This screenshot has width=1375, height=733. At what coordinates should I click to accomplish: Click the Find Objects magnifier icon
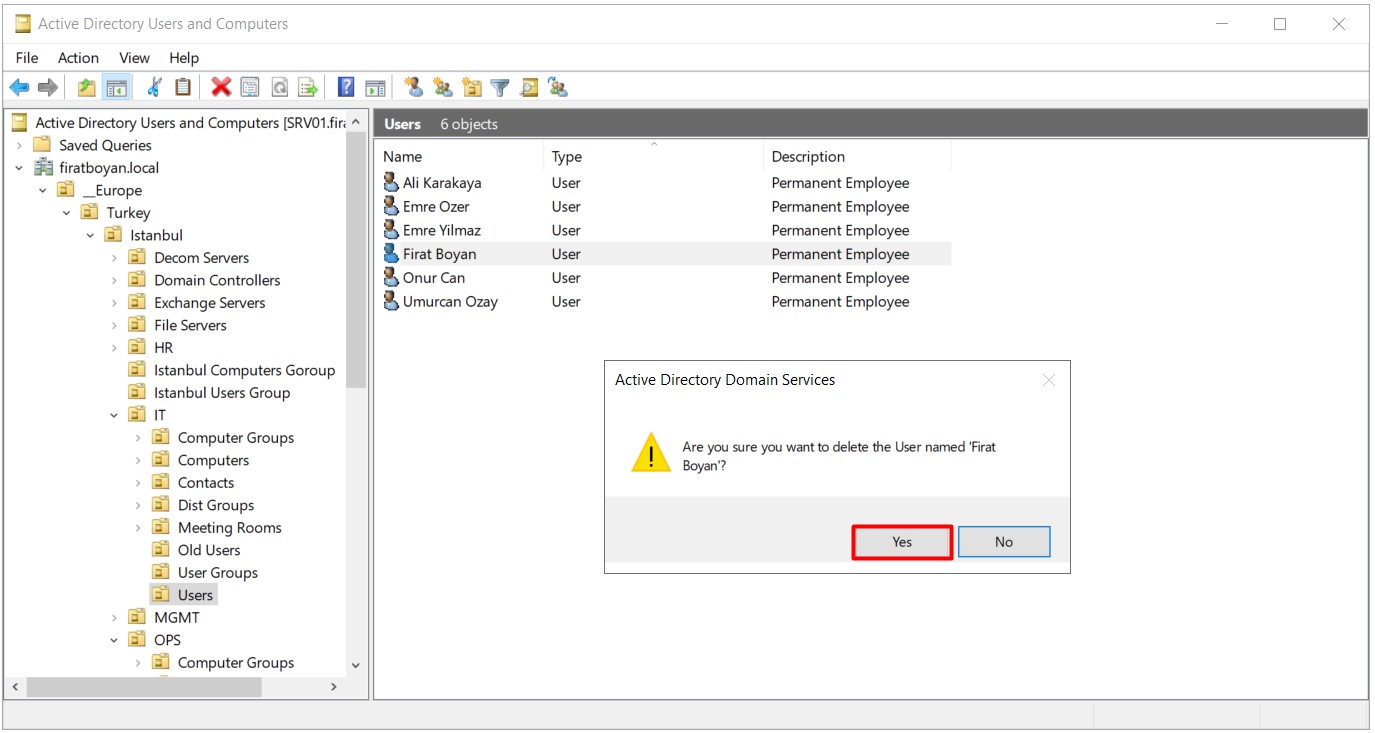(x=529, y=88)
